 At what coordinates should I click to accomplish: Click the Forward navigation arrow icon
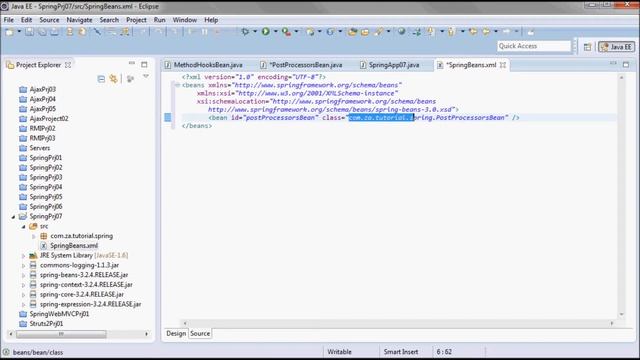(507, 31)
